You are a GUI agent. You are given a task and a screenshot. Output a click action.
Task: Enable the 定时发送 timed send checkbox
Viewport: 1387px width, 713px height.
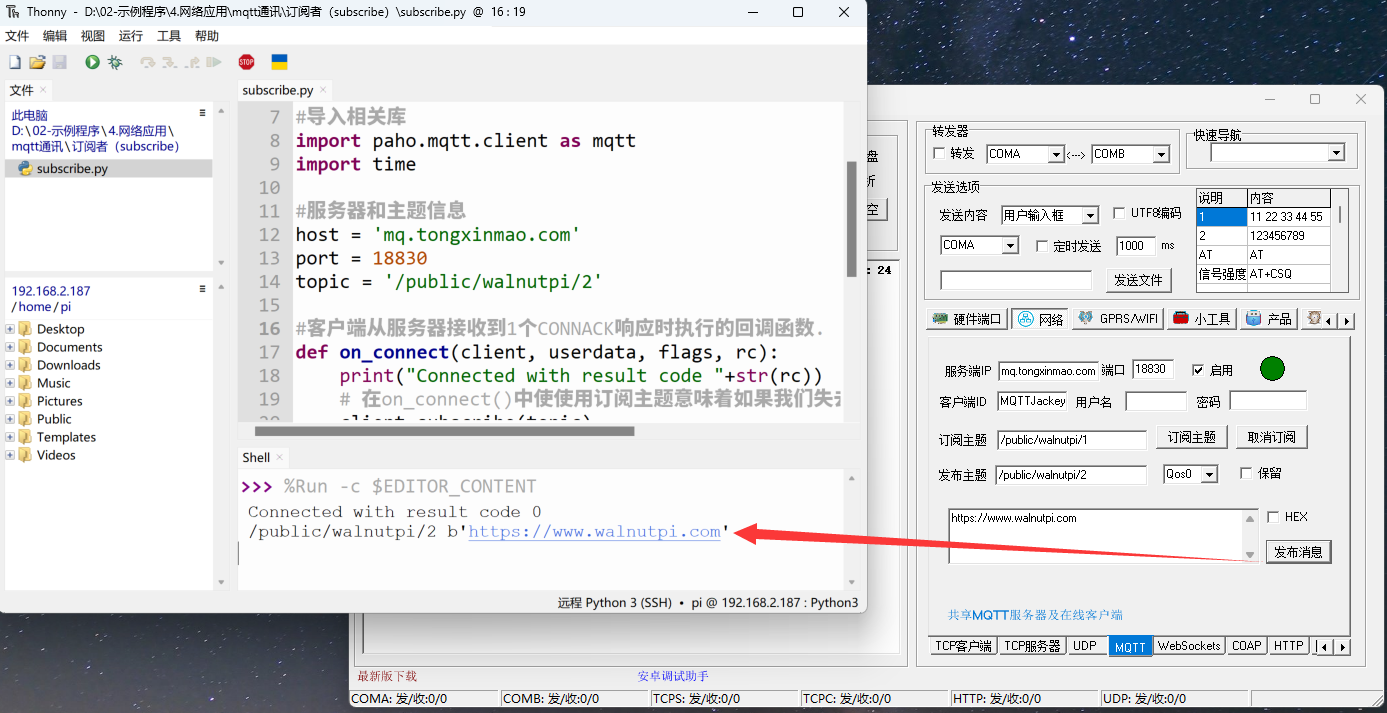(1042, 246)
